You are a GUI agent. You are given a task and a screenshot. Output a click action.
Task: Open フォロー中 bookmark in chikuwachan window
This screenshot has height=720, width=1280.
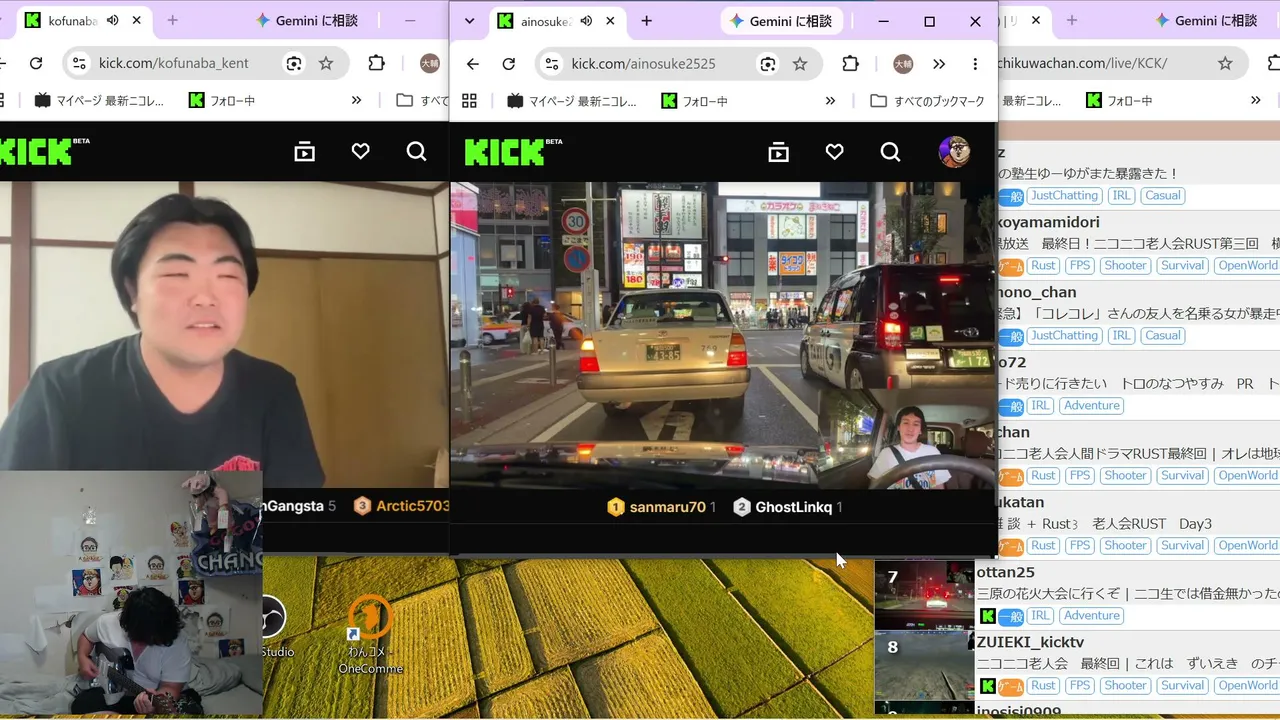(1119, 100)
